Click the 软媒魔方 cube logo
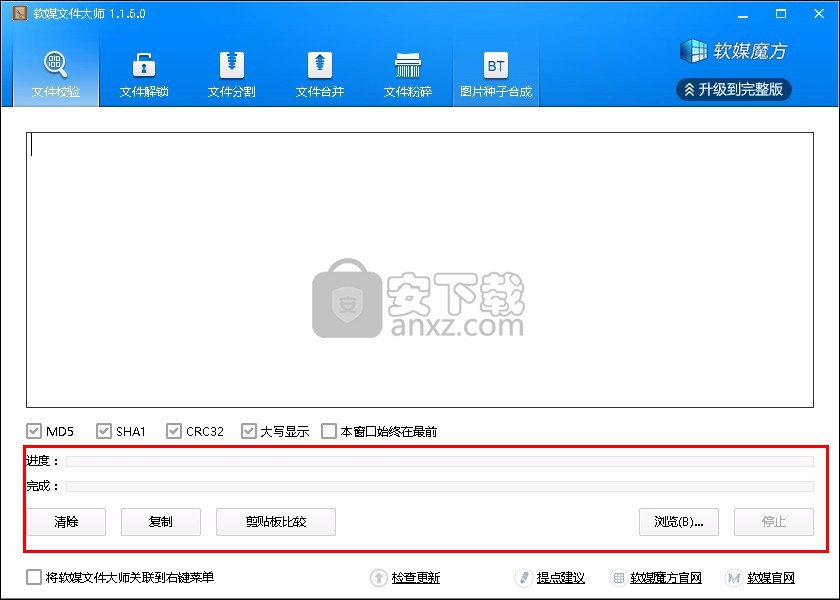Viewport: 840px width, 600px height. coord(693,51)
